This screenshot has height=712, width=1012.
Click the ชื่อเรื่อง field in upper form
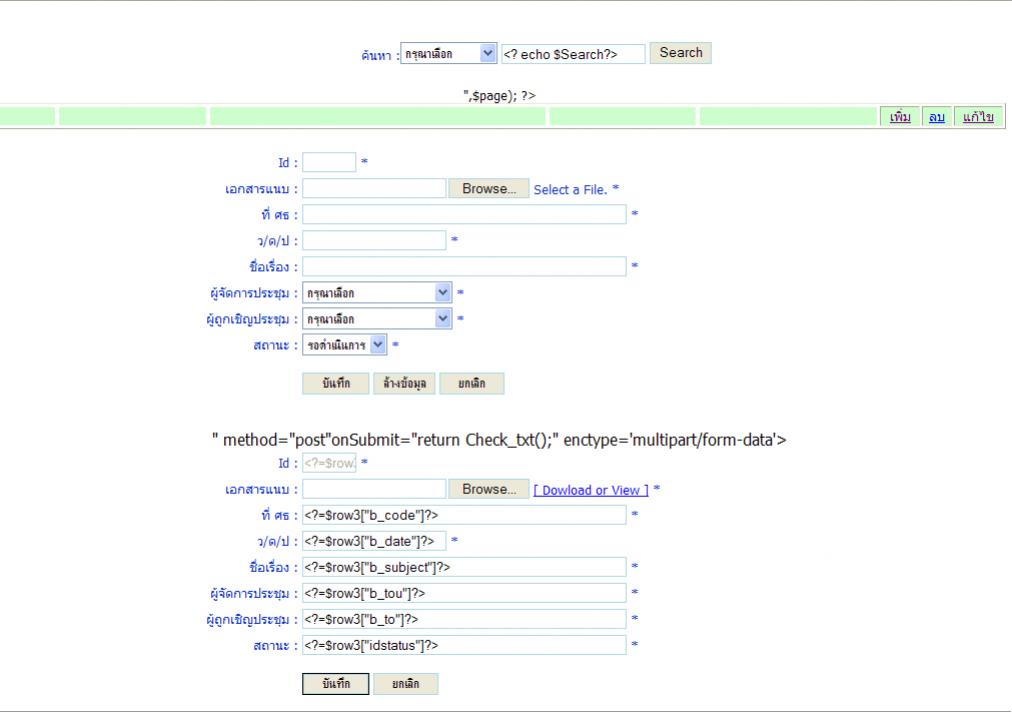[x=464, y=266]
